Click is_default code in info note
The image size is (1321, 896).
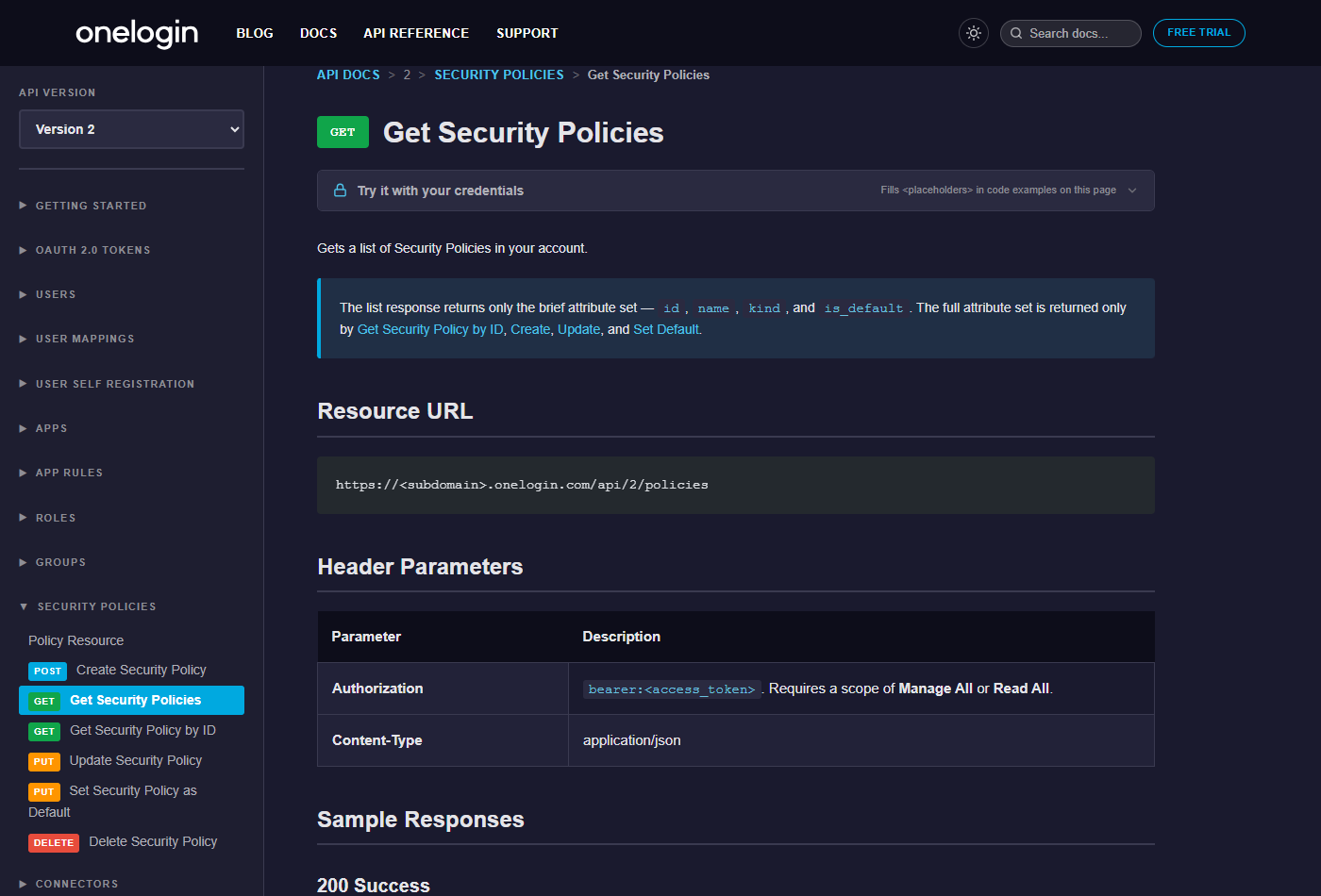click(x=863, y=308)
